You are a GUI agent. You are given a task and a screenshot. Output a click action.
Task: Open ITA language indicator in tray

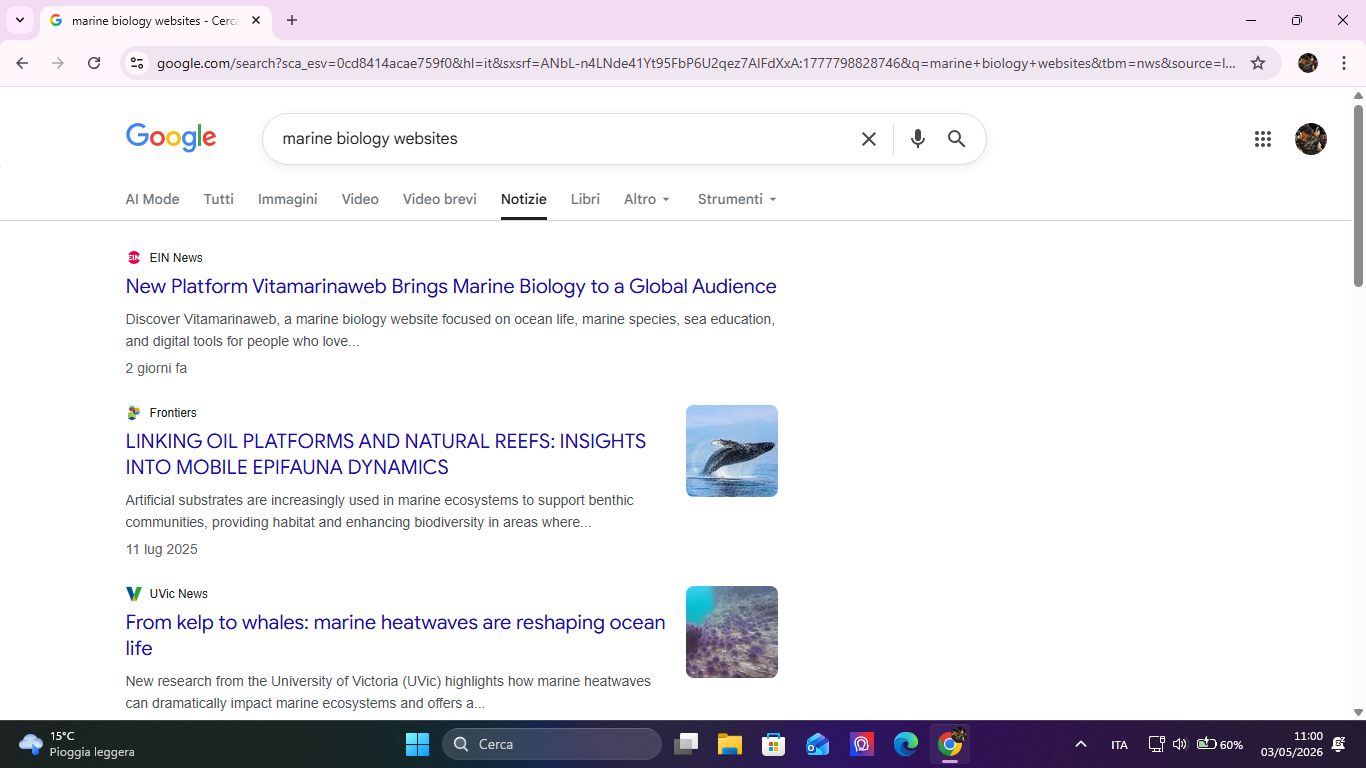click(x=1119, y=745)
